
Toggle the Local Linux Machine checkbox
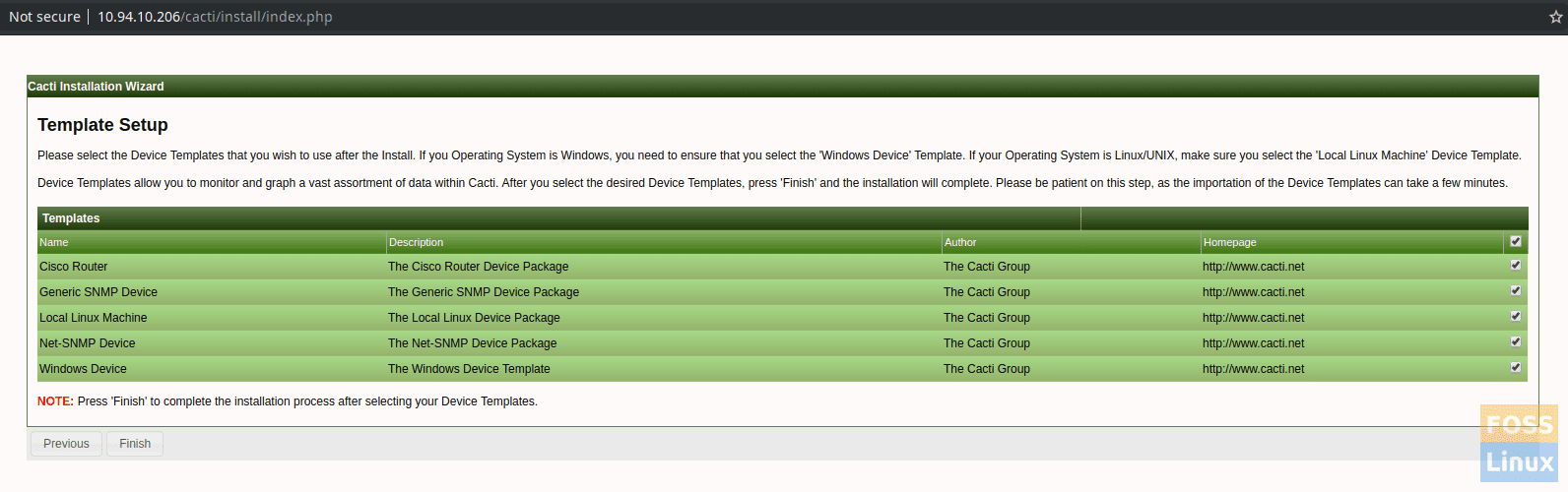[1516, 316]
